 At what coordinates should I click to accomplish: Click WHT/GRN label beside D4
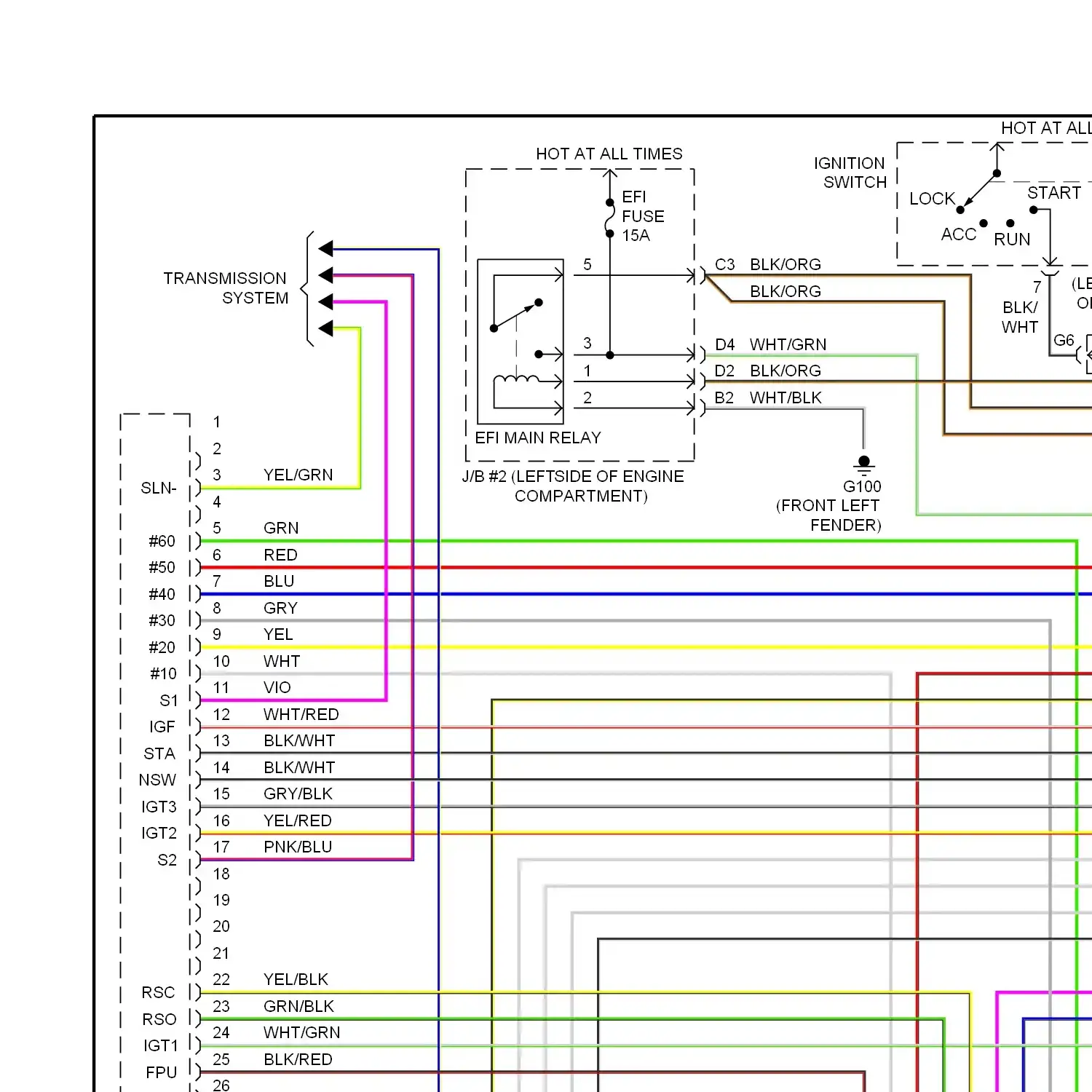(788, 344)
